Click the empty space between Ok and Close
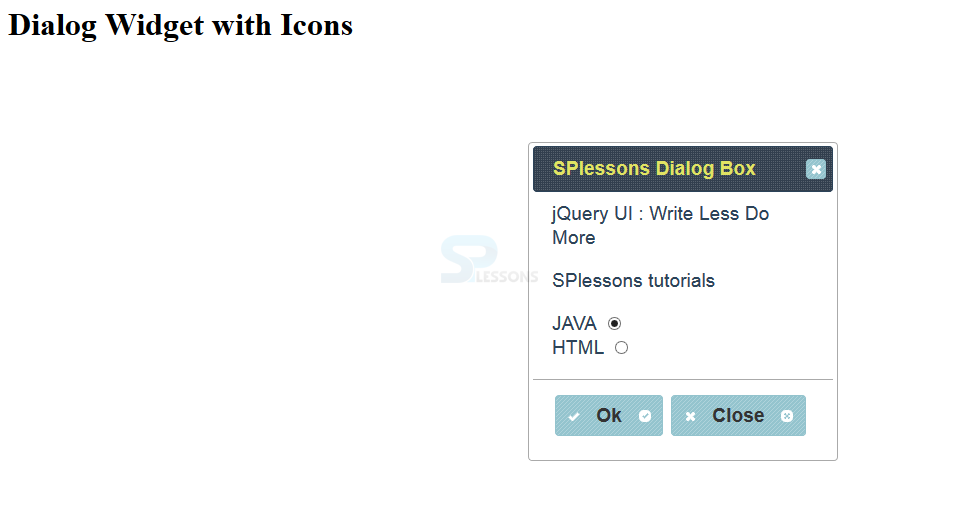Viewport: 978px width, 518px height. [x=667, y=416]
